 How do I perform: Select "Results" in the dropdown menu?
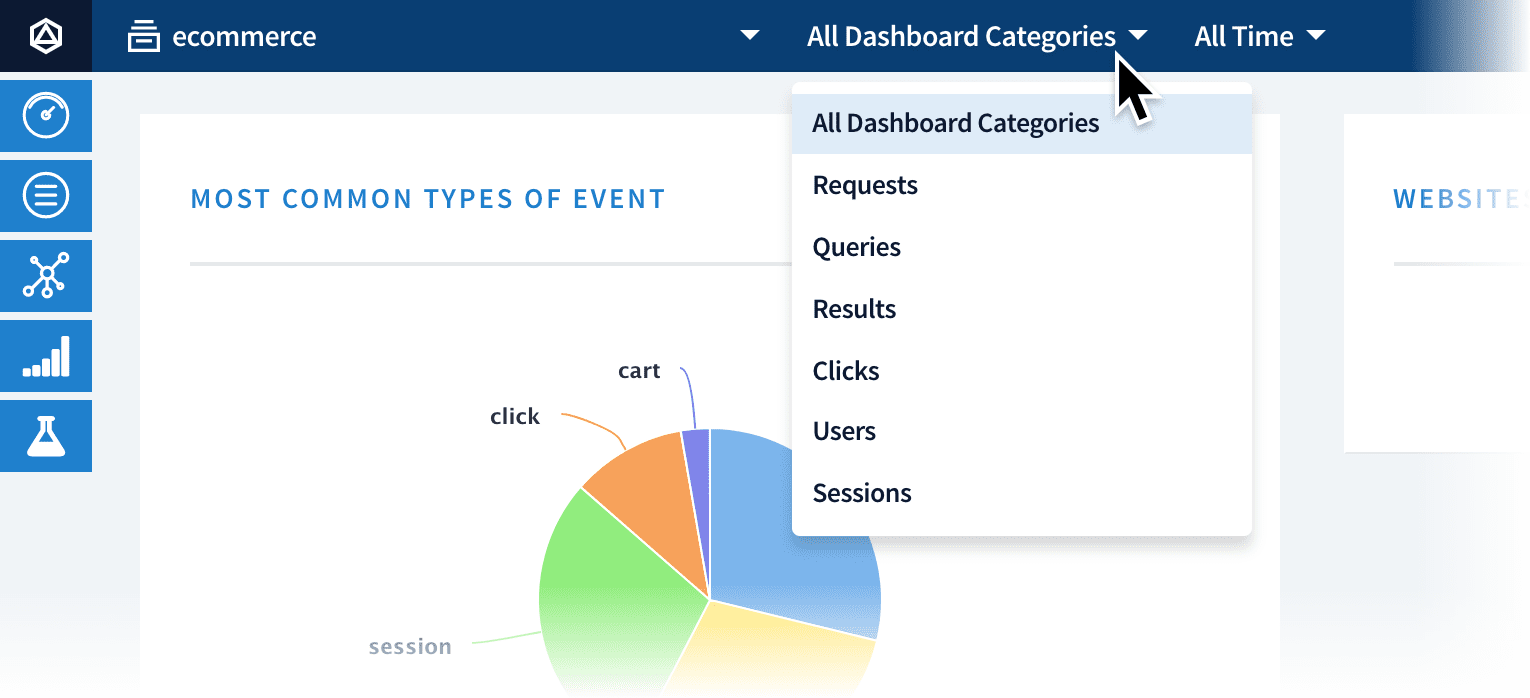(x=854, y=309)
